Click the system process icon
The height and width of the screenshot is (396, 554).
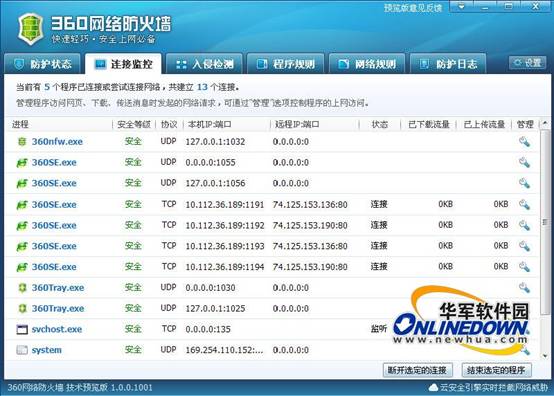point(22,350)
